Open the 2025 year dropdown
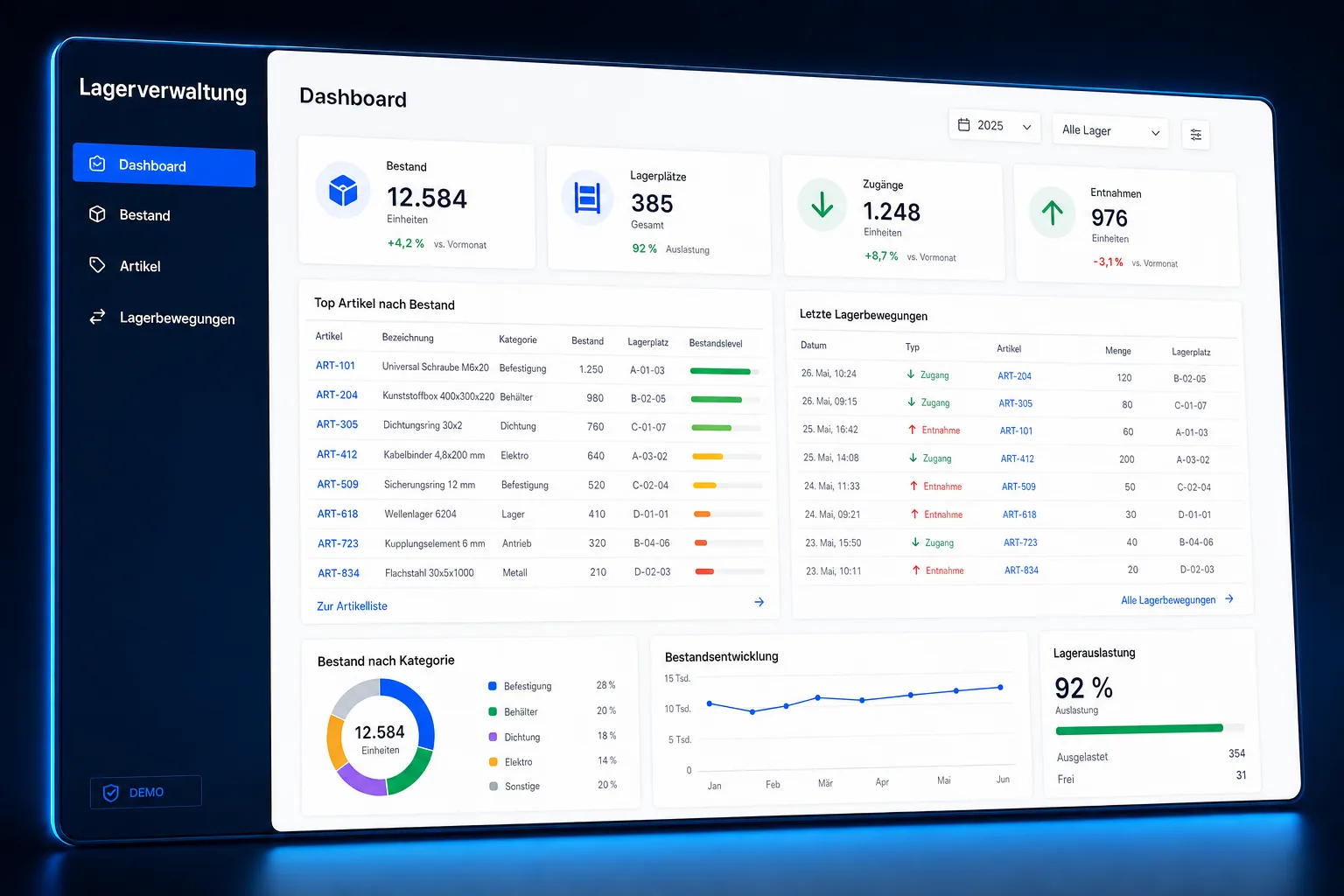Viewport: 1344px width, 896px height. pyautogui.click(x=995, y=126)
